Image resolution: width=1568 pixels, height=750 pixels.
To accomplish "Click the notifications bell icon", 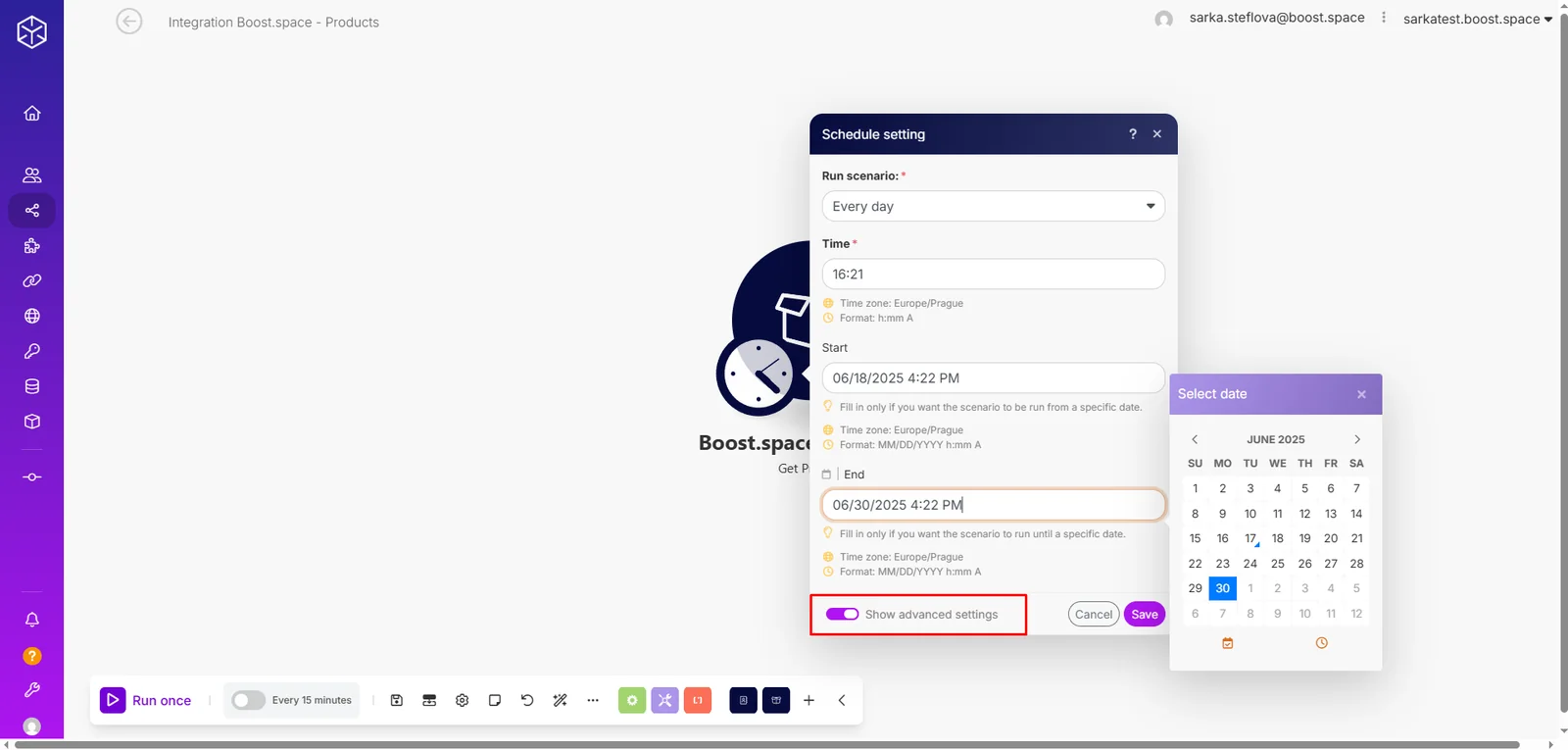I will [31, 620].
